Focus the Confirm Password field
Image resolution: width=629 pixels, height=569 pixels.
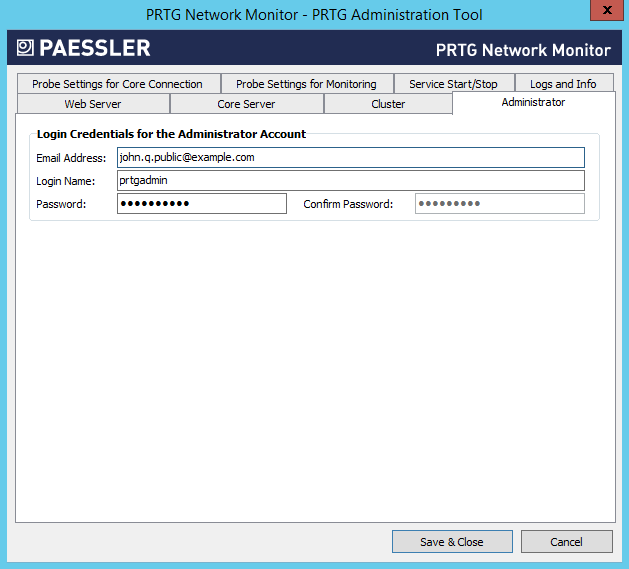point(499,204)
